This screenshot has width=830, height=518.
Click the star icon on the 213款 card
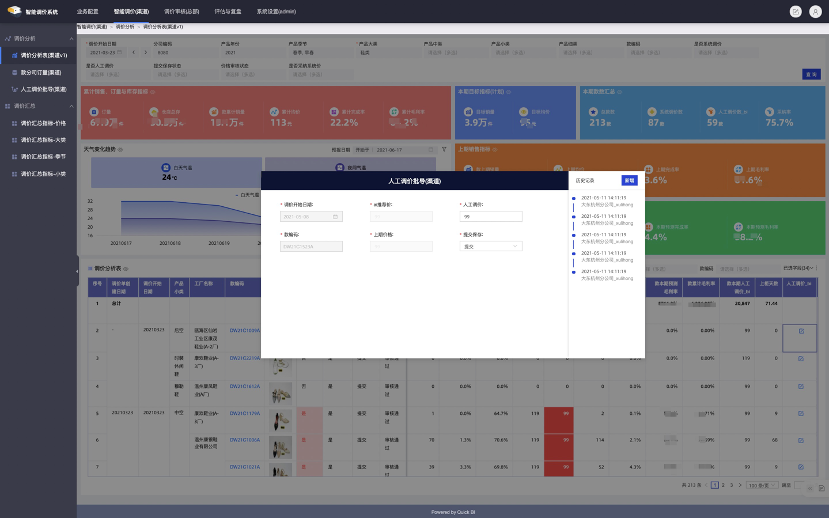[593, 112]
